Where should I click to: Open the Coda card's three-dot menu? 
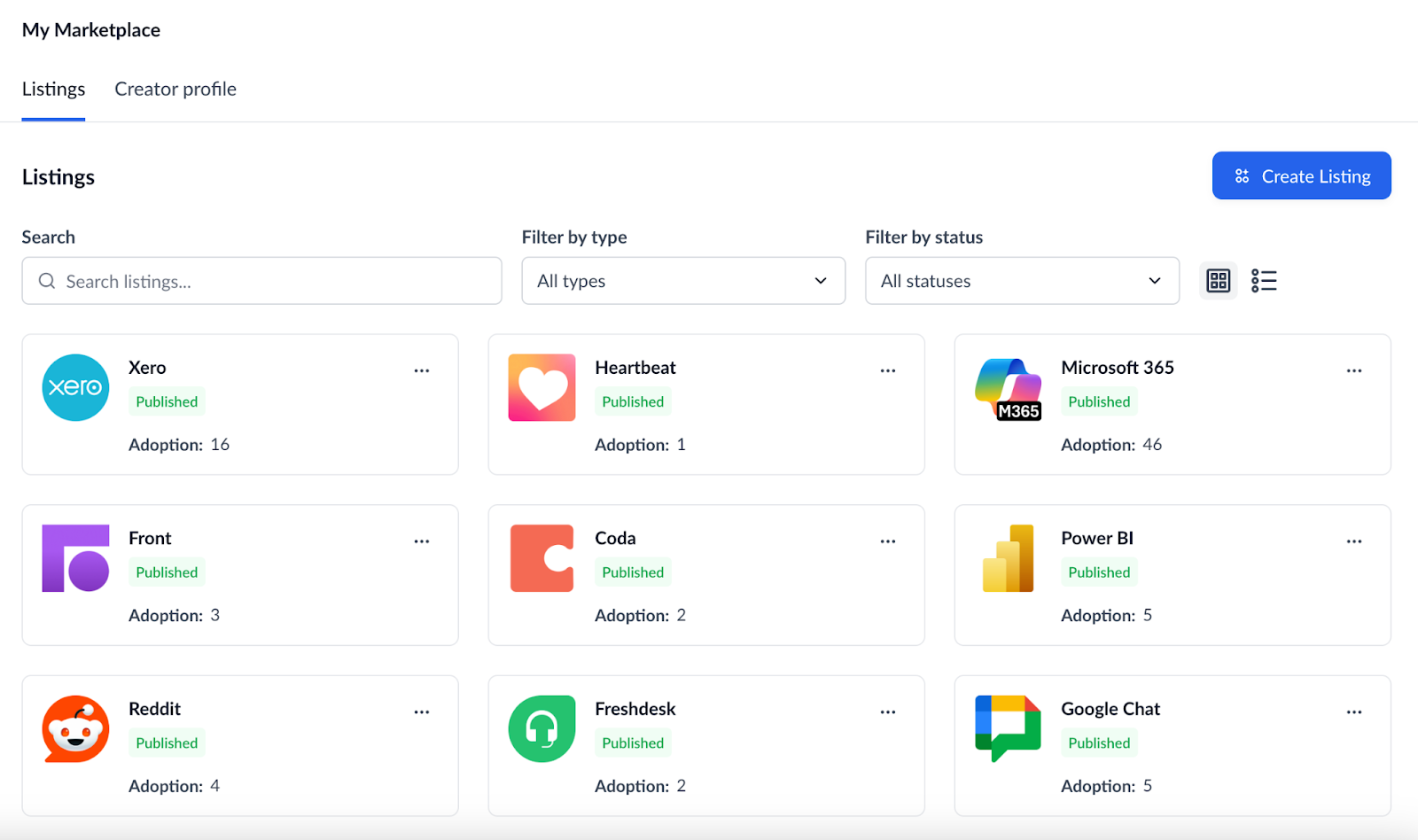pyautogui.click(x=888, y=541)
